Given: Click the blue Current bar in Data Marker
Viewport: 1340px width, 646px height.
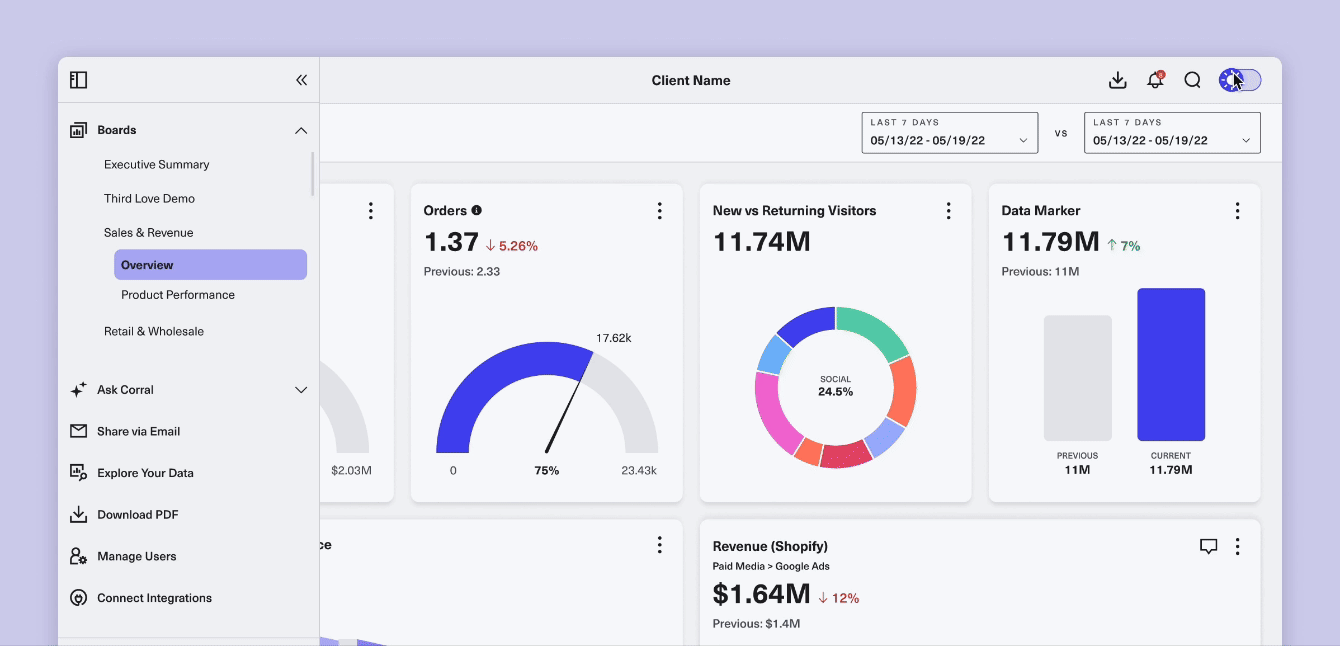Looking at the screenshot, I should coord(1171,365).
